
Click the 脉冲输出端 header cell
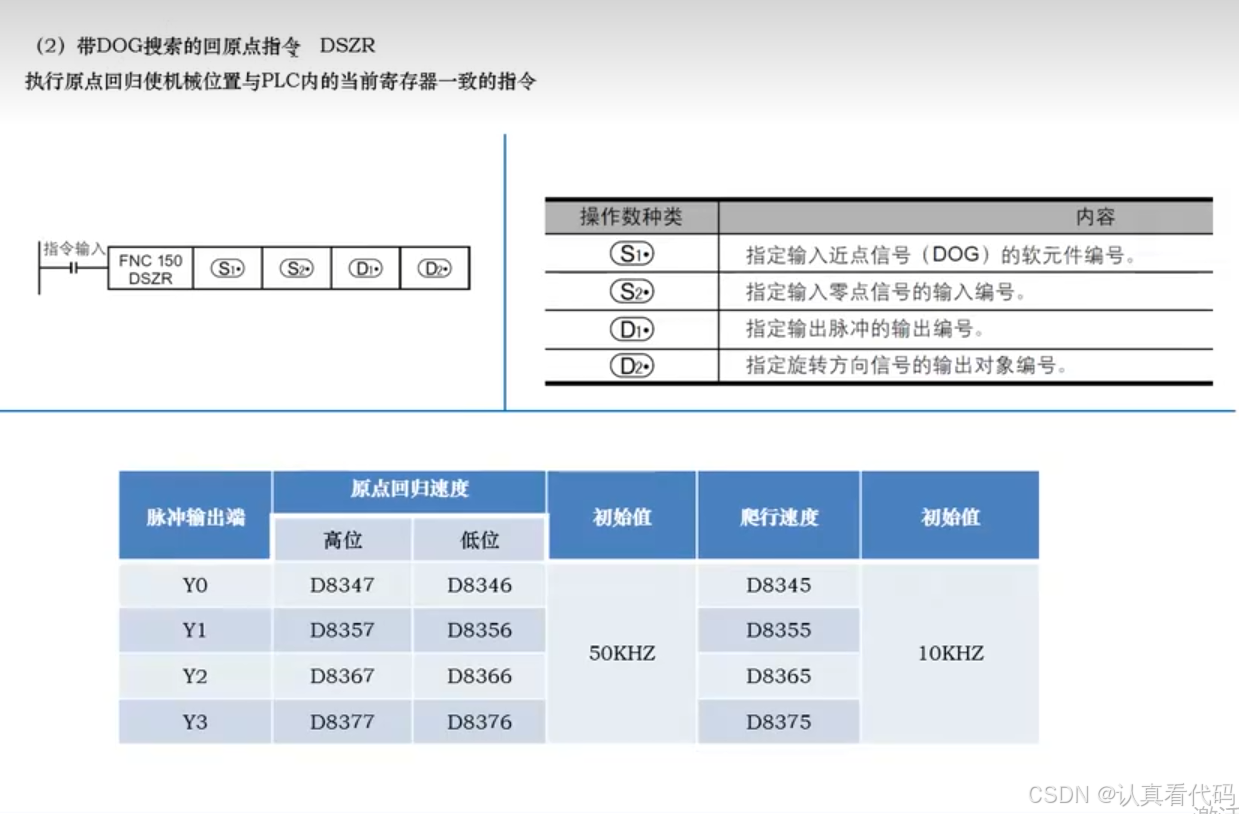pos(195,516)
